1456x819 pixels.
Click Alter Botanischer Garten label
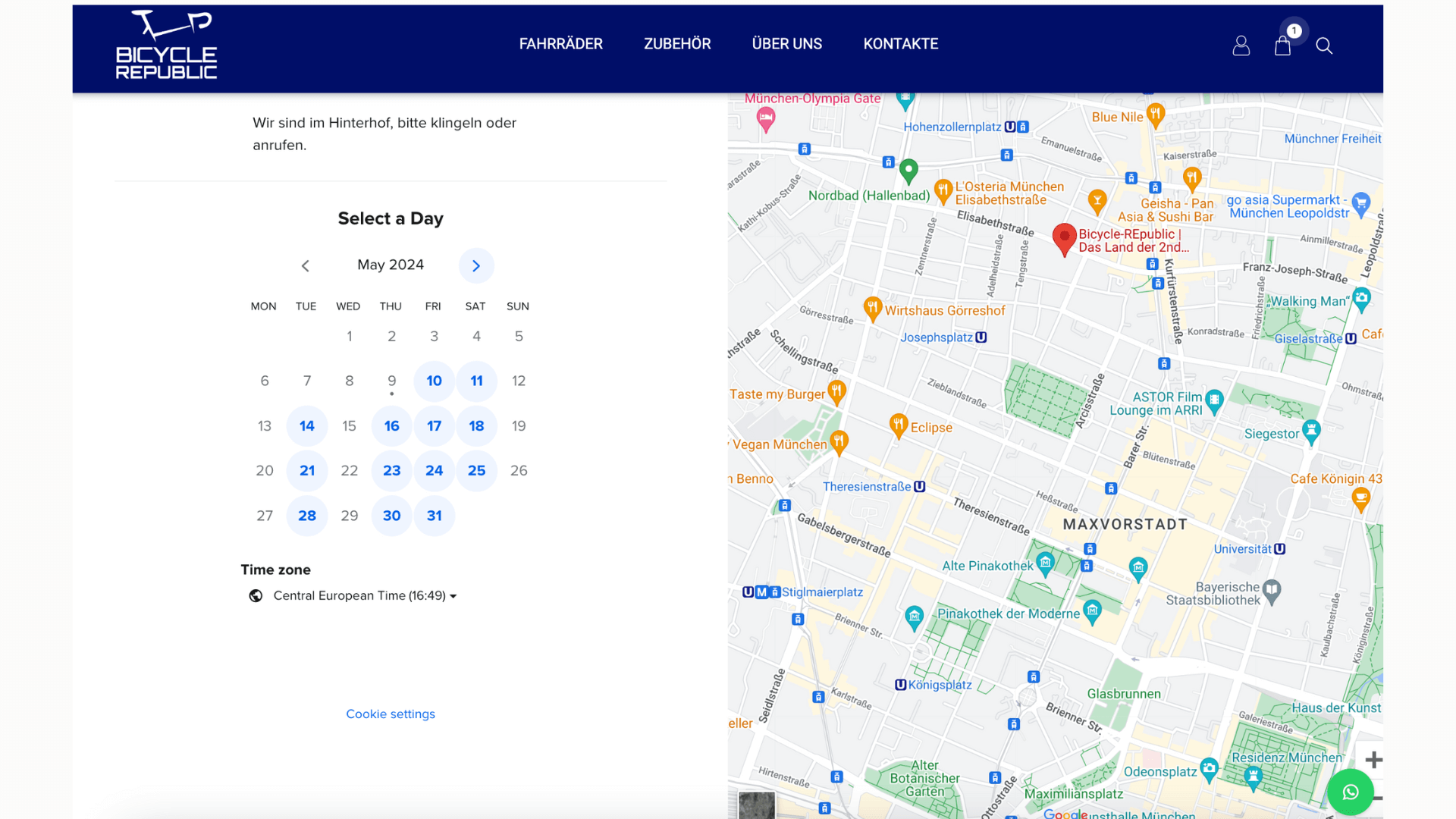pos(924,778)
